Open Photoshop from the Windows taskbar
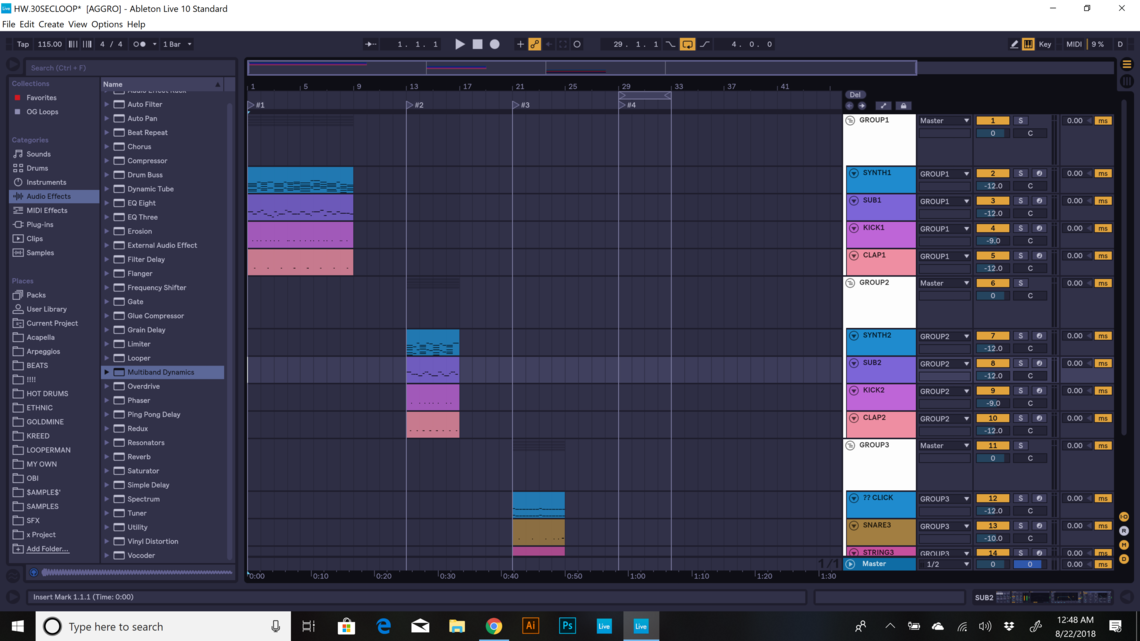1140x641 pixels. pyautogui.click(x=567, y=626)
